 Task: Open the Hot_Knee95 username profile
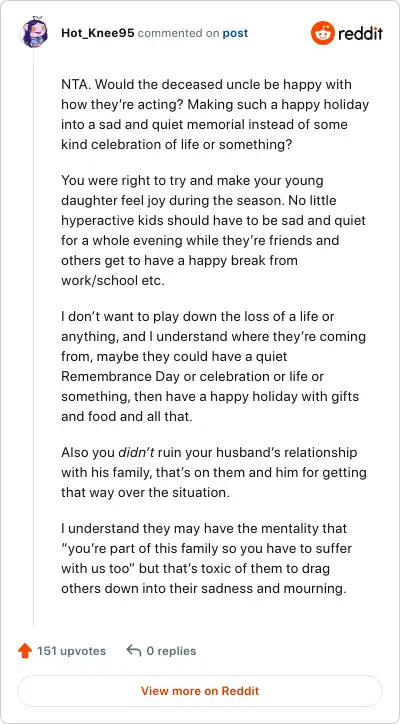(97, 33)
